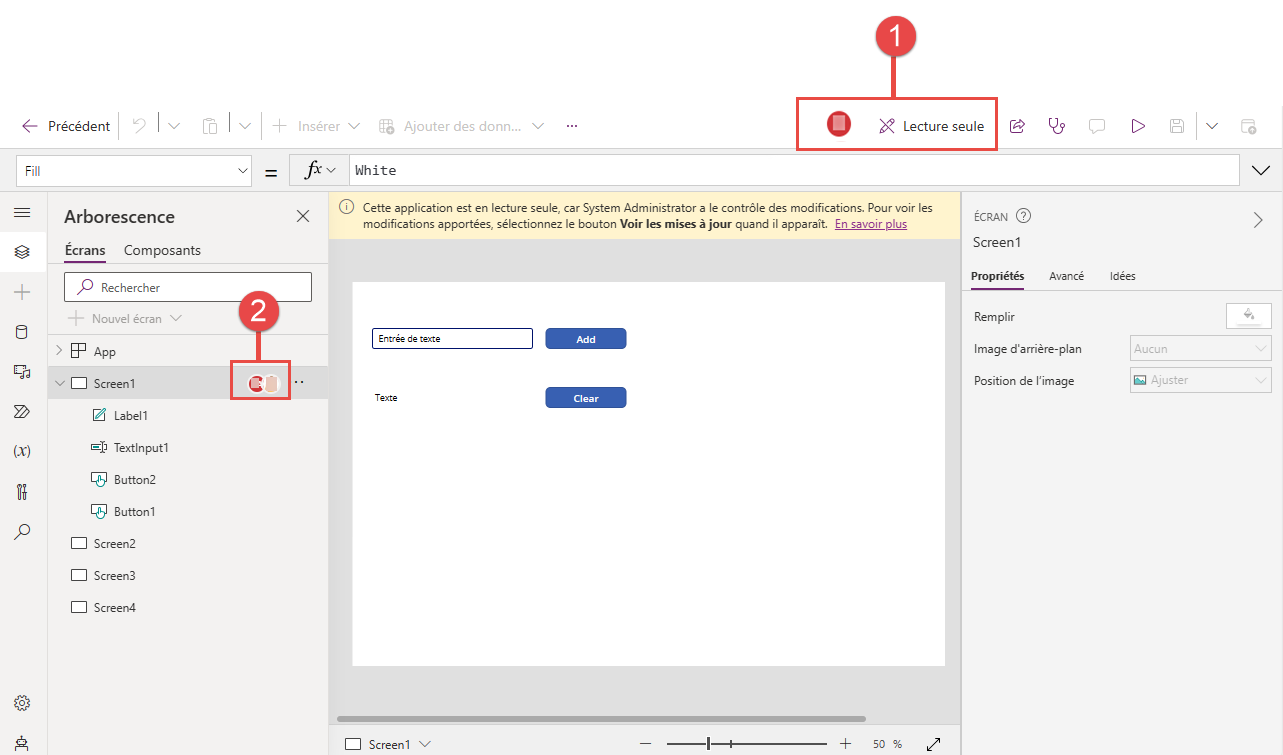
Task: Select Screen2 in the tree
Action: point(114,543)
